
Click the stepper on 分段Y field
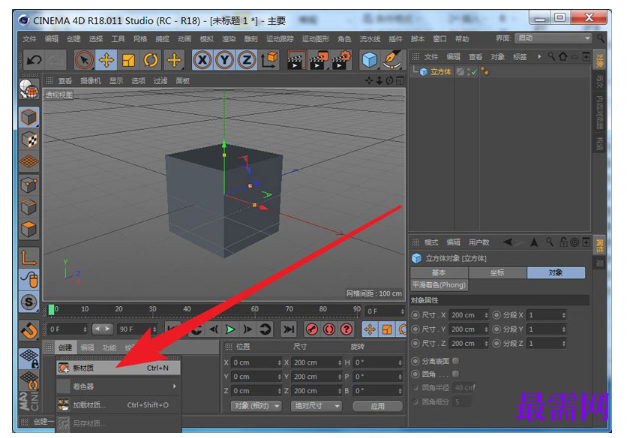pos(564,330)
